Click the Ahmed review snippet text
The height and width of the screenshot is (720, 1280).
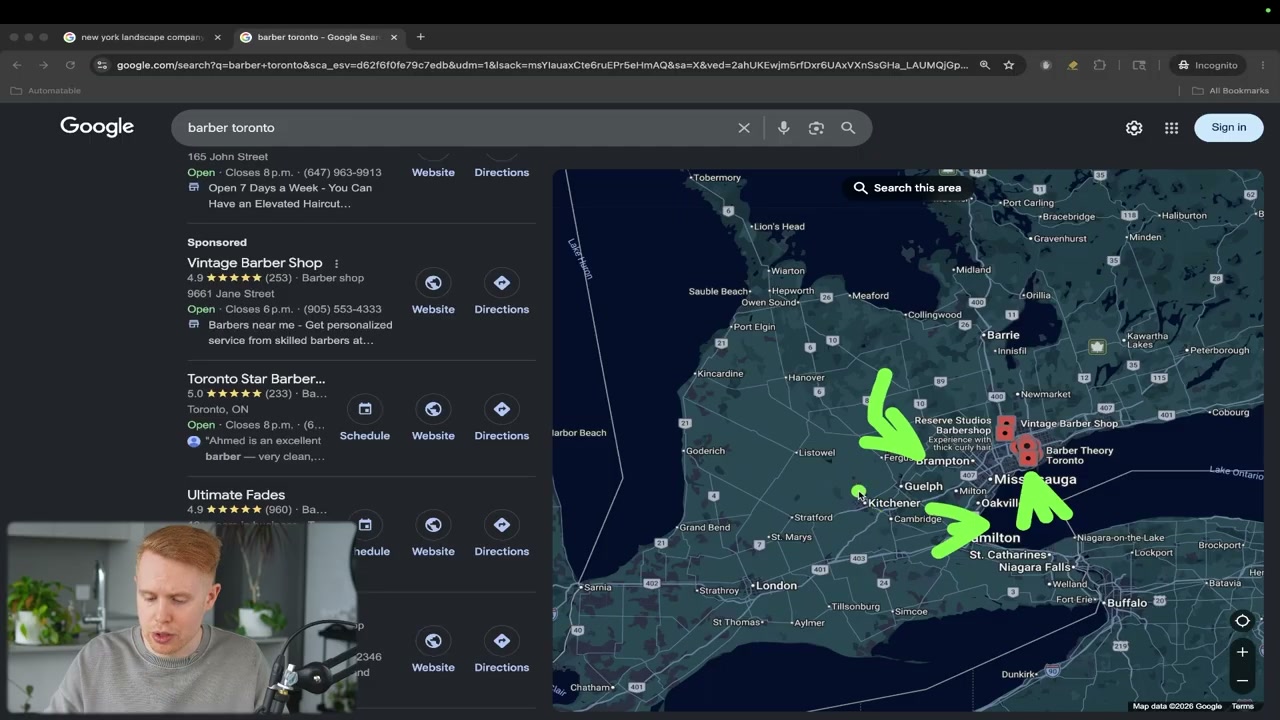click(264, 448)
